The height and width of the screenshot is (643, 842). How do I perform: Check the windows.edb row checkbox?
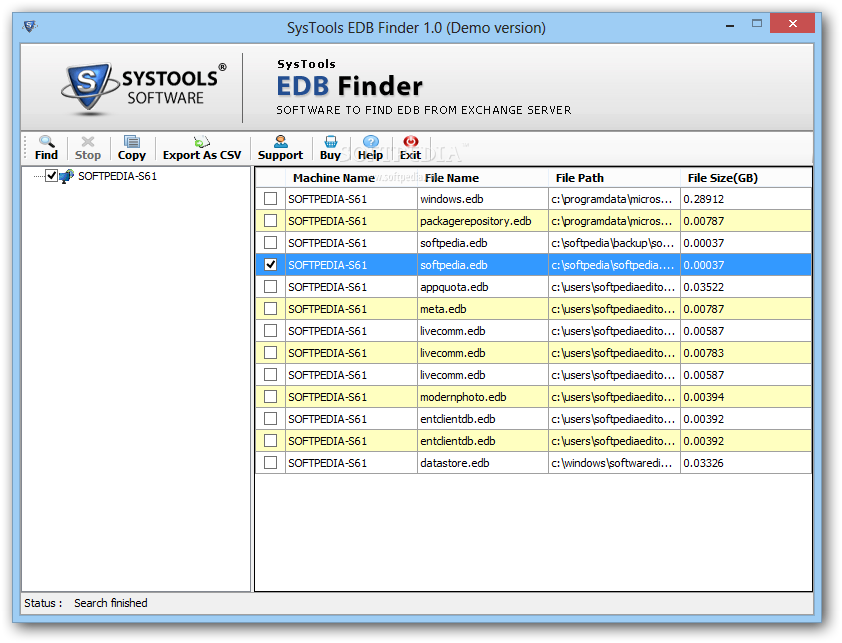coord(271,199)
